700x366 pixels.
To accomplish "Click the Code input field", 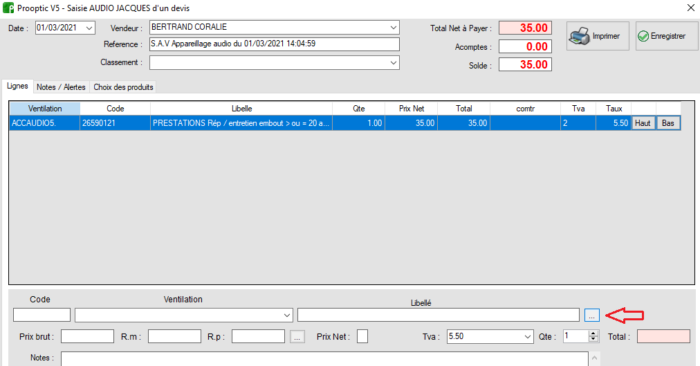I will coord(42,315).
